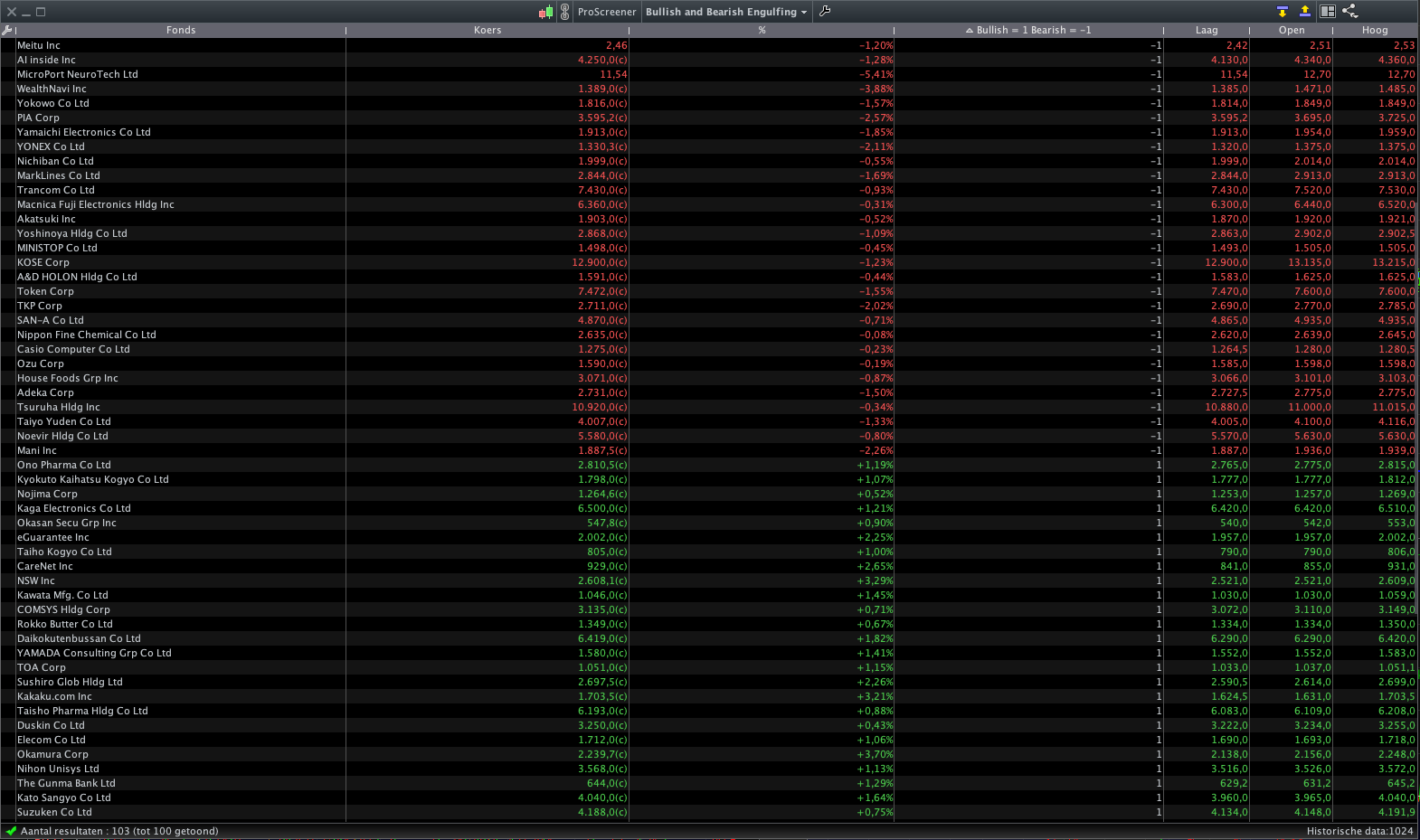Click Kaga Electronics Co Ltd

[x=74, y=508]
